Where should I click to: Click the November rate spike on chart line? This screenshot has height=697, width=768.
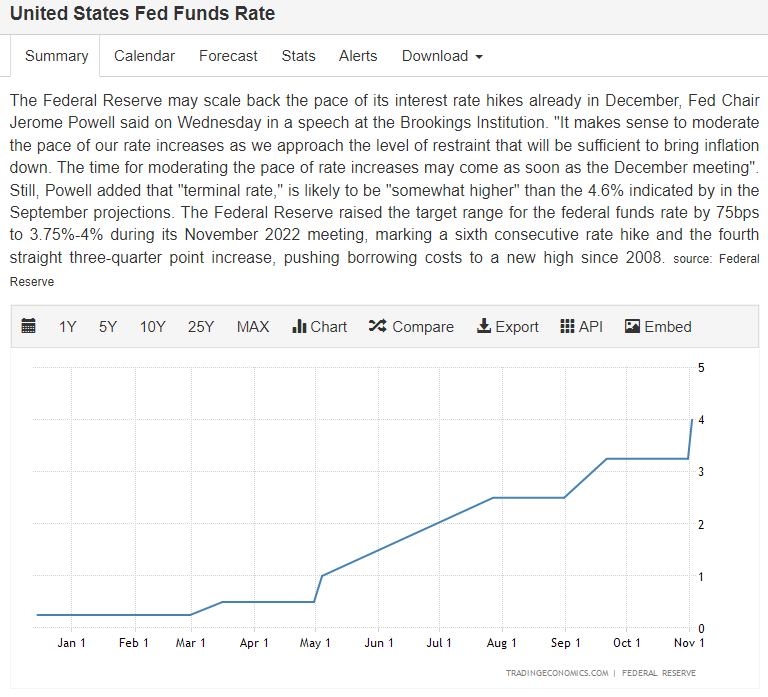[x=691, y=440]
